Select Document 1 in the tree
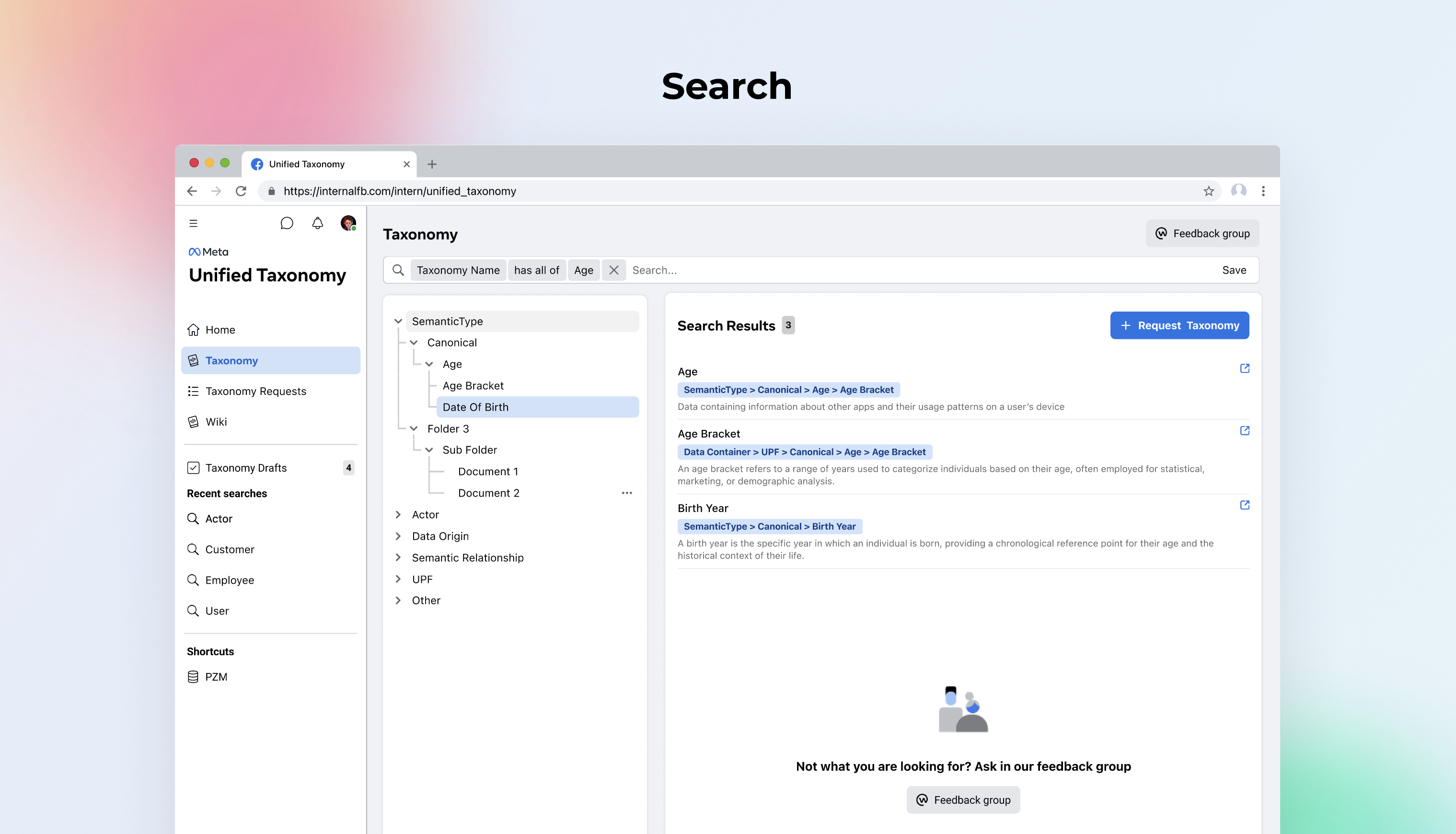The image size is (1456, 834). click(488, 472)
